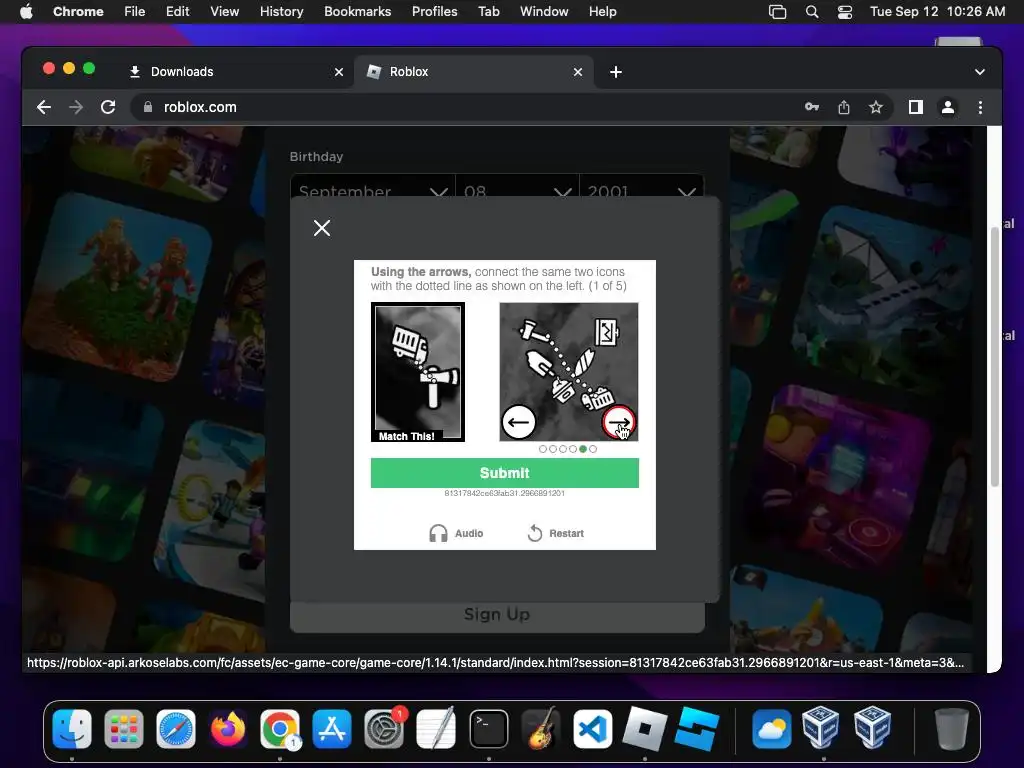Go forward with the browser forward arrow
This screenshot has height=768, width=1024.
click(76, 107)
